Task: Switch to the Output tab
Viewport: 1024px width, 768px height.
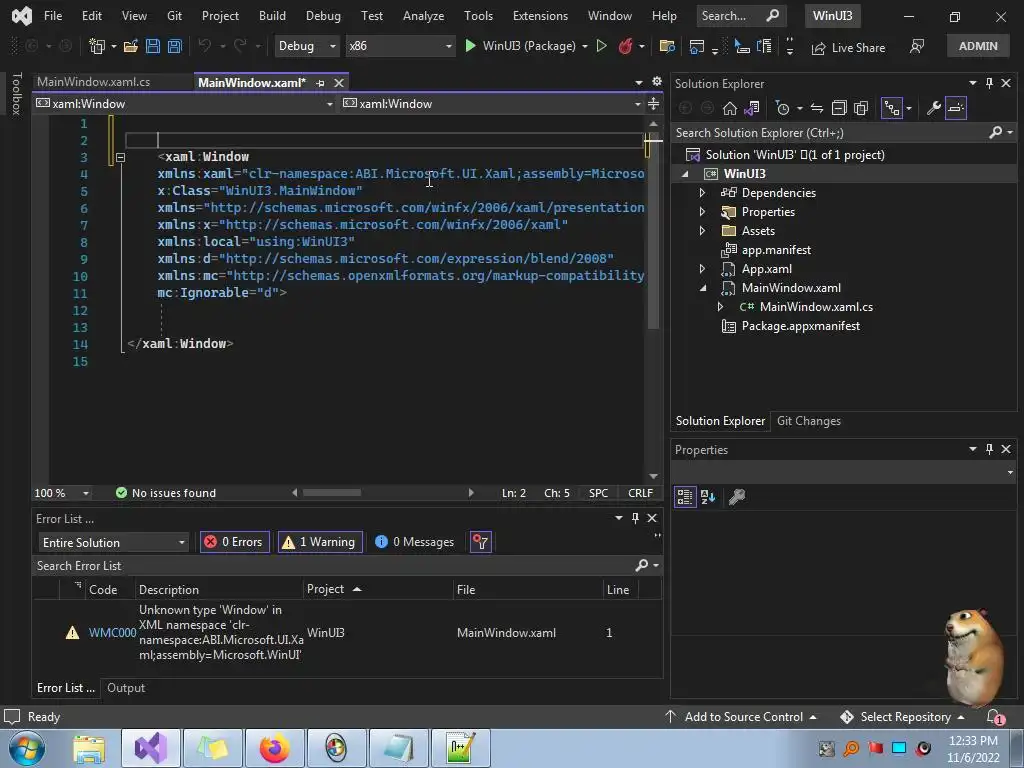Action: tap(126, 688)
